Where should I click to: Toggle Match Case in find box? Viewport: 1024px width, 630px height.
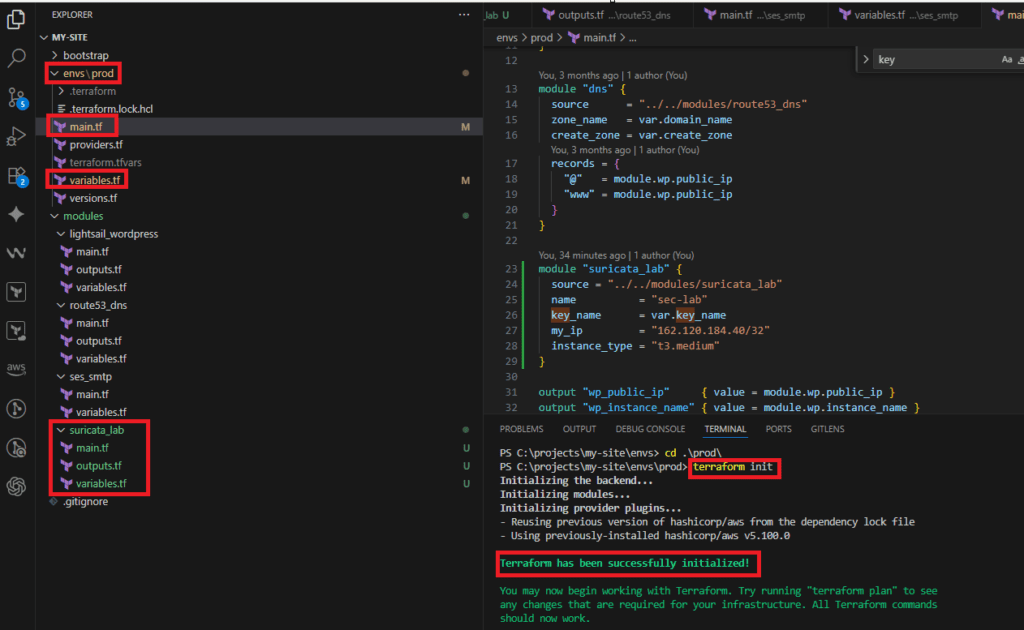[x=1006, y=60]
